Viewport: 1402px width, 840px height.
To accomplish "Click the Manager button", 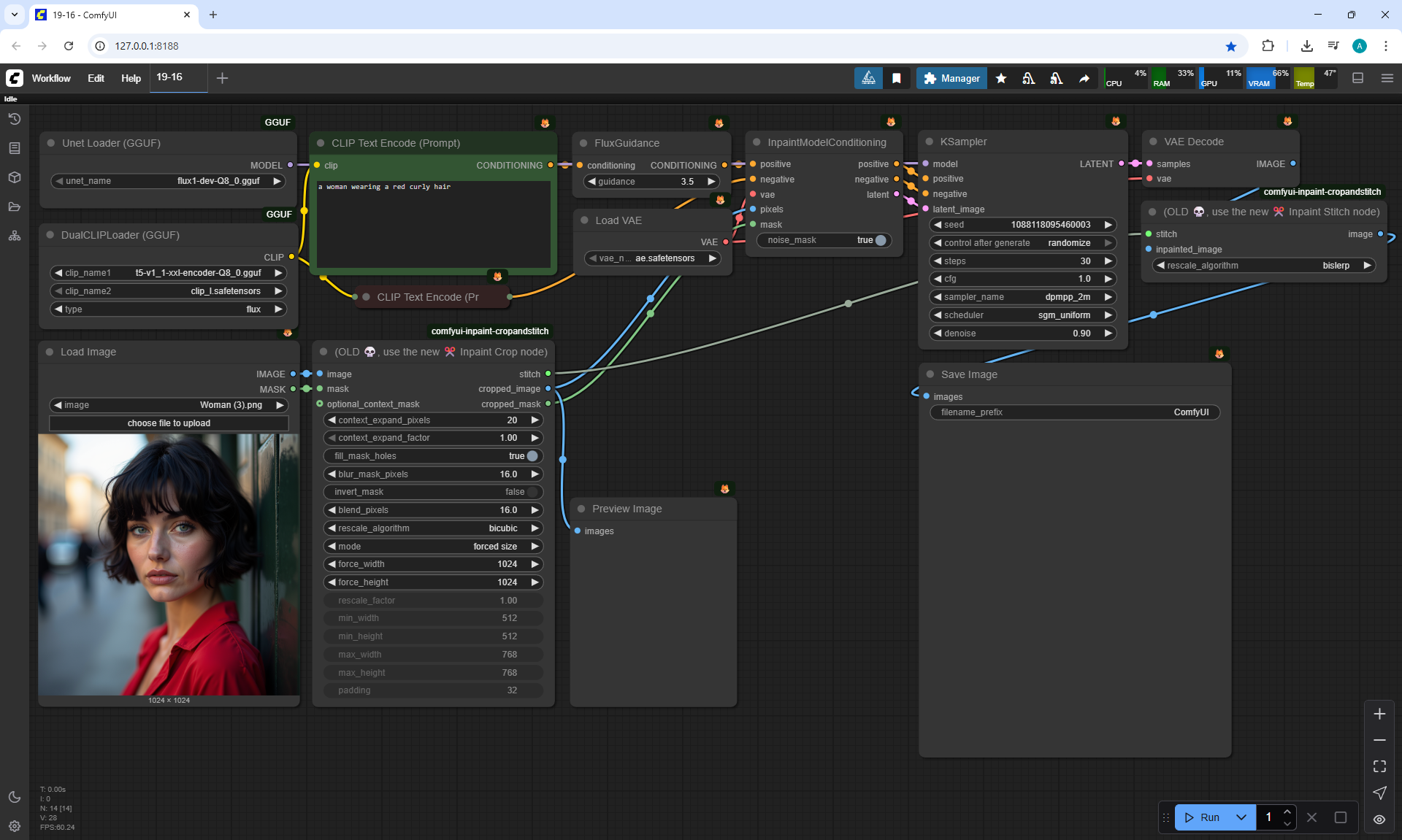I will [951, 78].
